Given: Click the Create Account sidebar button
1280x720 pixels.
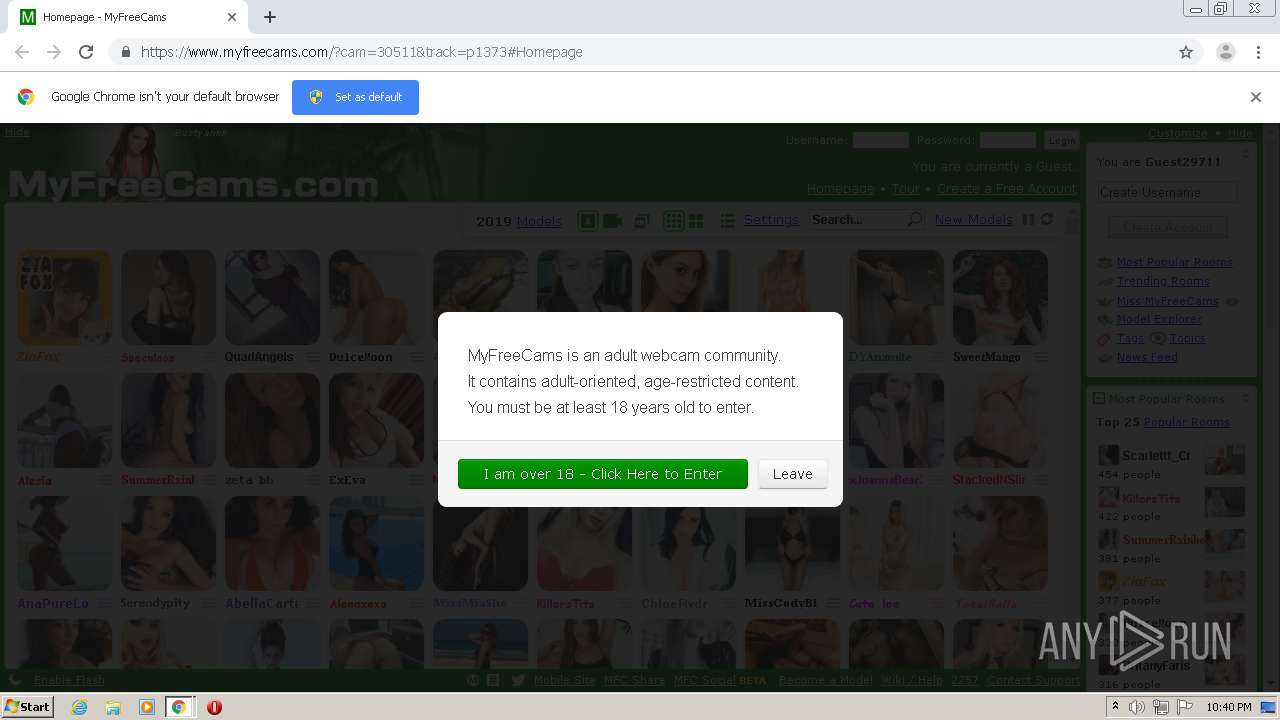Looking at the screenshot, I should 1167,227.
